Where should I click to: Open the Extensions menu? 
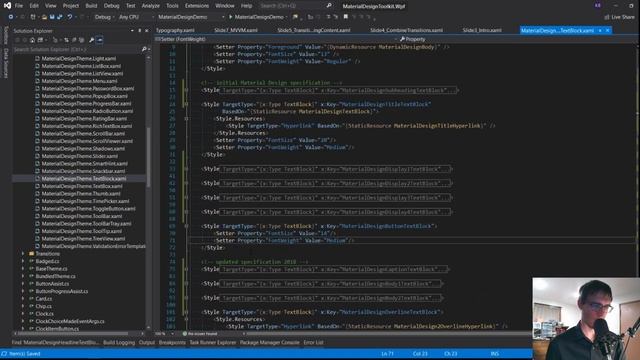197,6
